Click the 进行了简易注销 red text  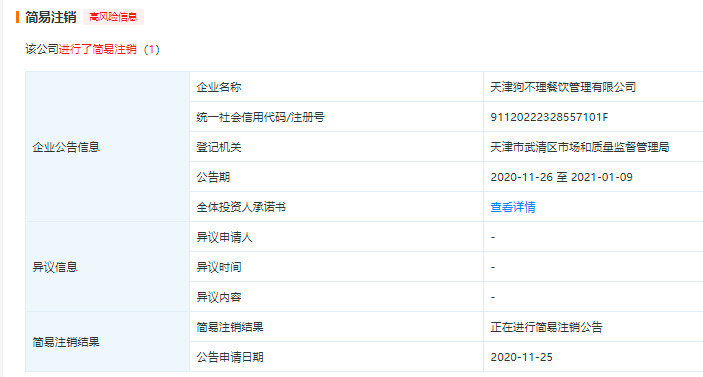[98, 49]
